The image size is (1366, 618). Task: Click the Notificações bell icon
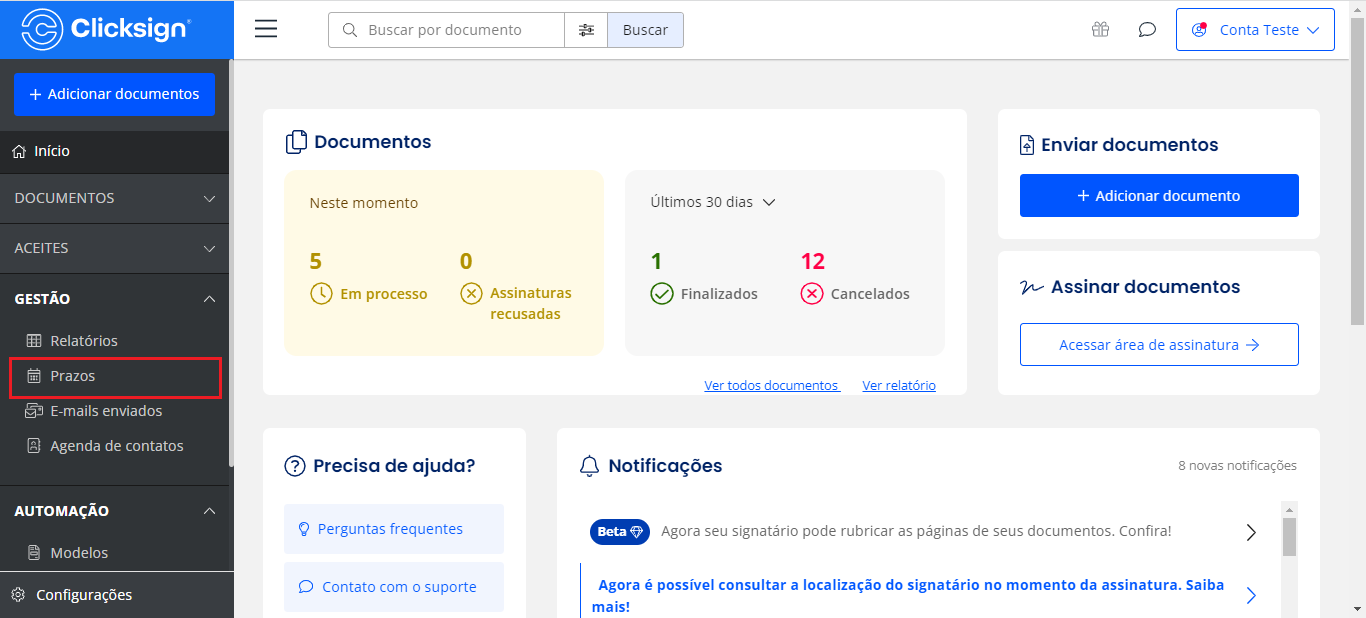[590, 466]
